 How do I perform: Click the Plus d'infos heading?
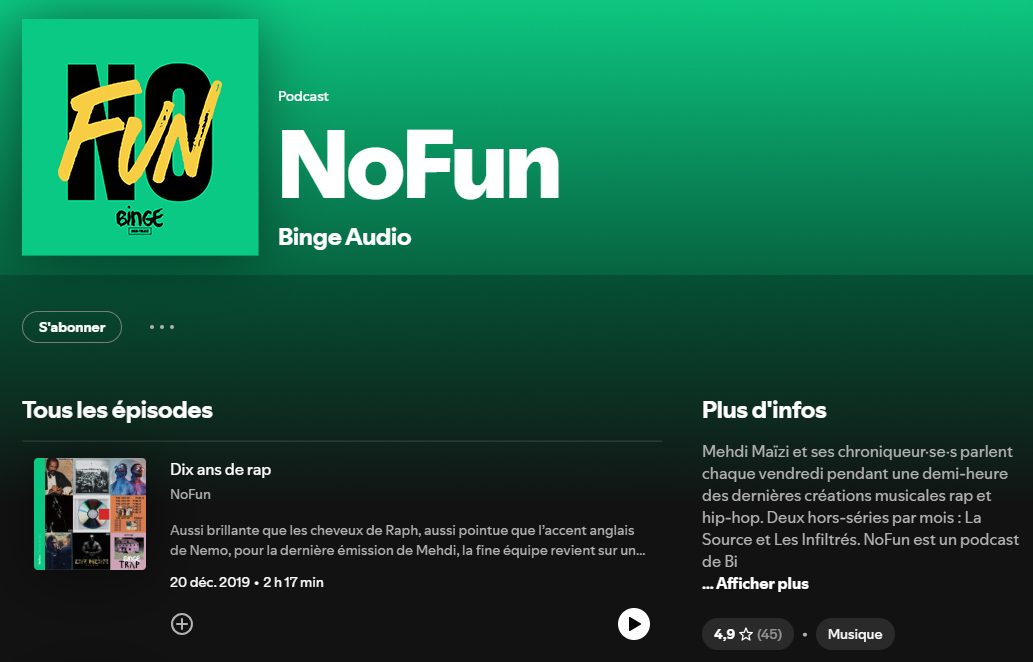[x=764, y=410]
